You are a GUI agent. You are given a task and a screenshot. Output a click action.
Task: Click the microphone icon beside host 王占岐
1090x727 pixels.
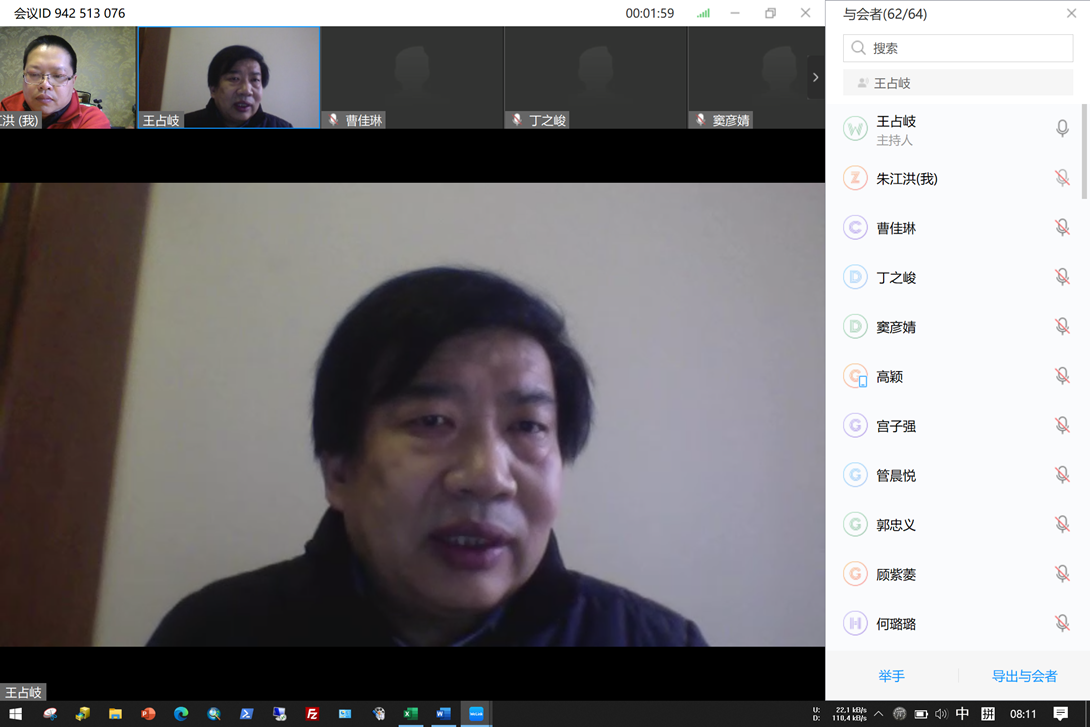(1062, 129)
